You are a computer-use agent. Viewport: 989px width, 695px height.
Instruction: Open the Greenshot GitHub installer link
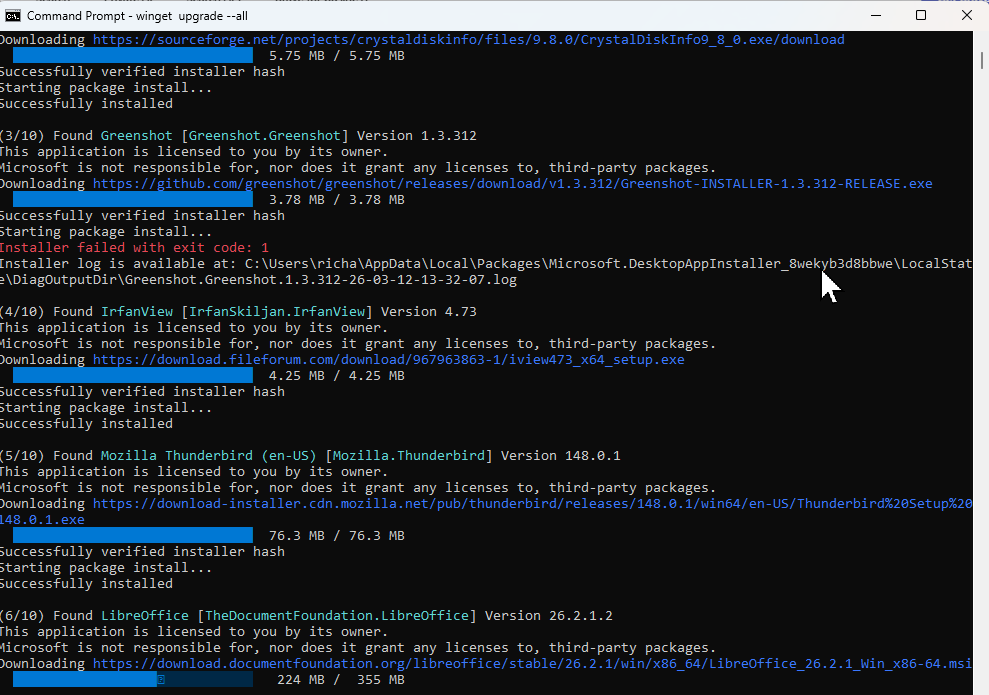tap(513, 184)
